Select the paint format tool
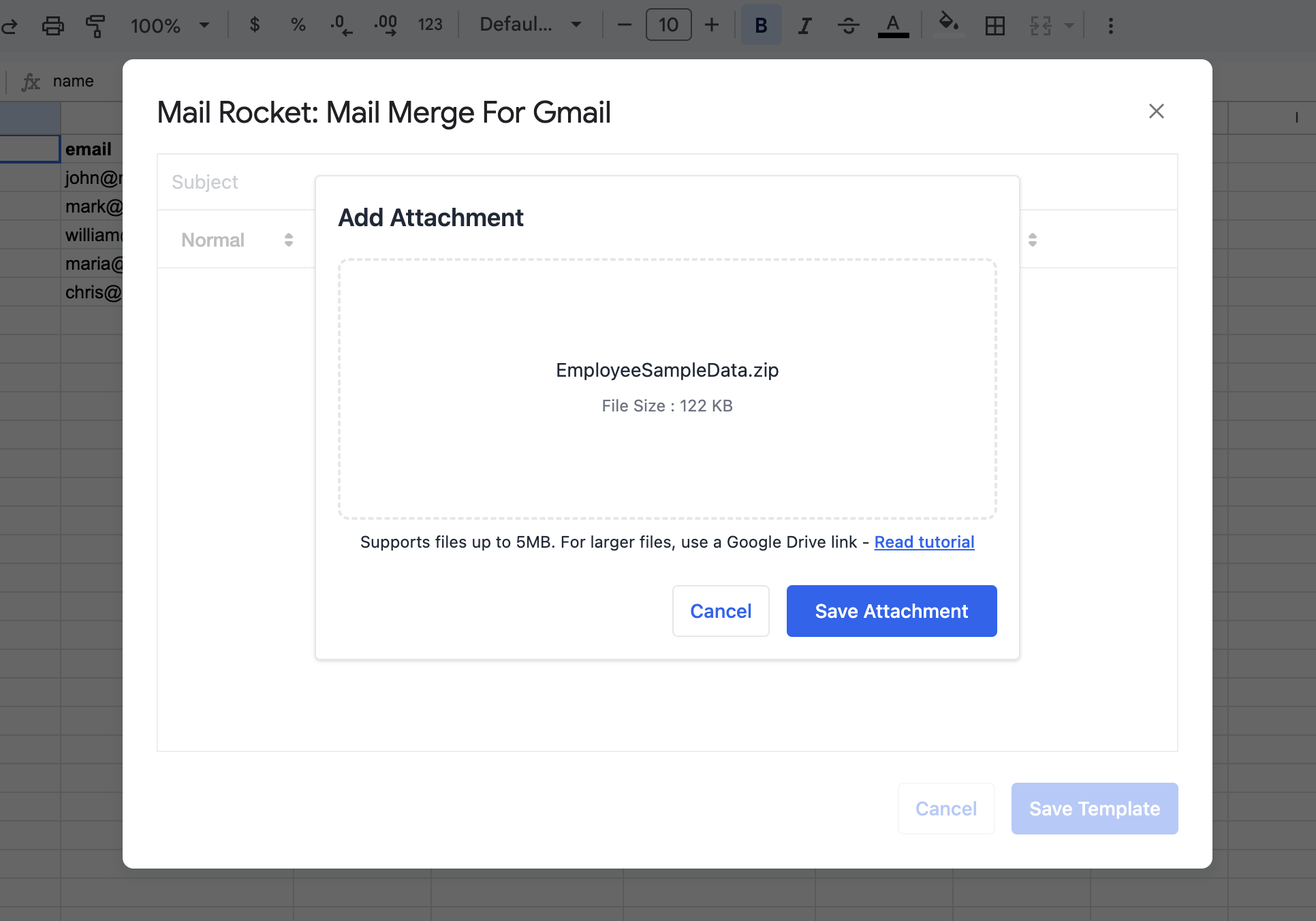Screen dimensions: 1316x921 (x=95, y=26)
